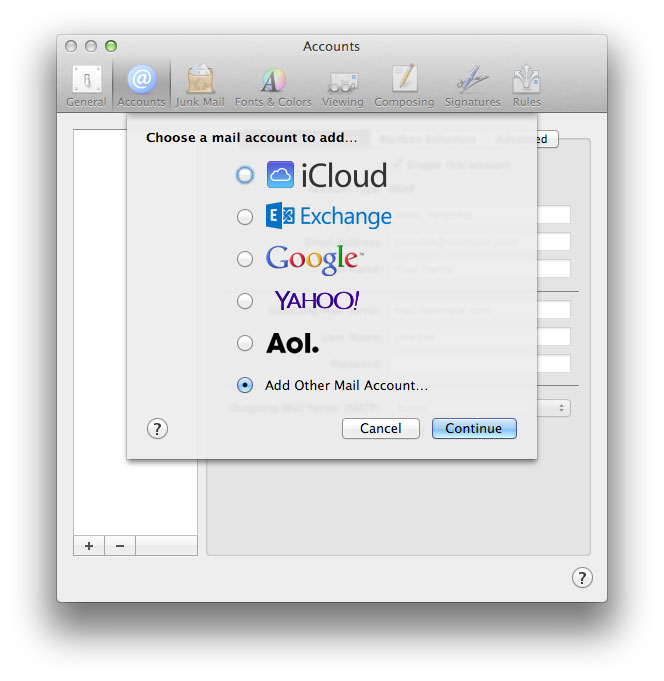The height and width of the screenshot is (681, 664).
Task: Open Fonts & Colors preferences
Action: click(273, 85)
